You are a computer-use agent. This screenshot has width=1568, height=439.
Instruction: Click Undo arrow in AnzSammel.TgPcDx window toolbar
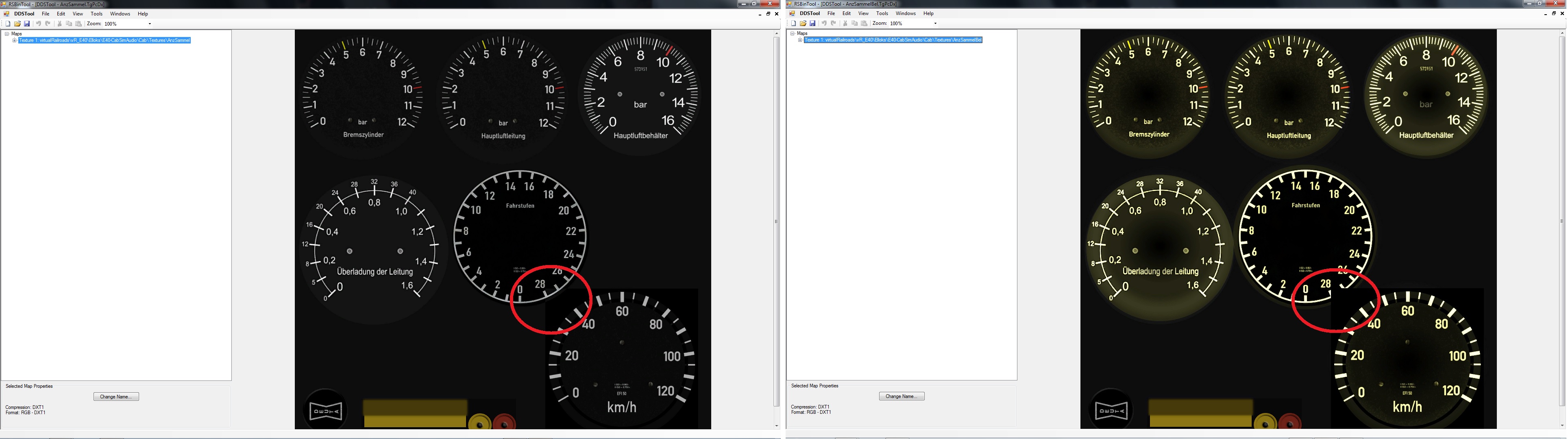[x=38, y=24]
